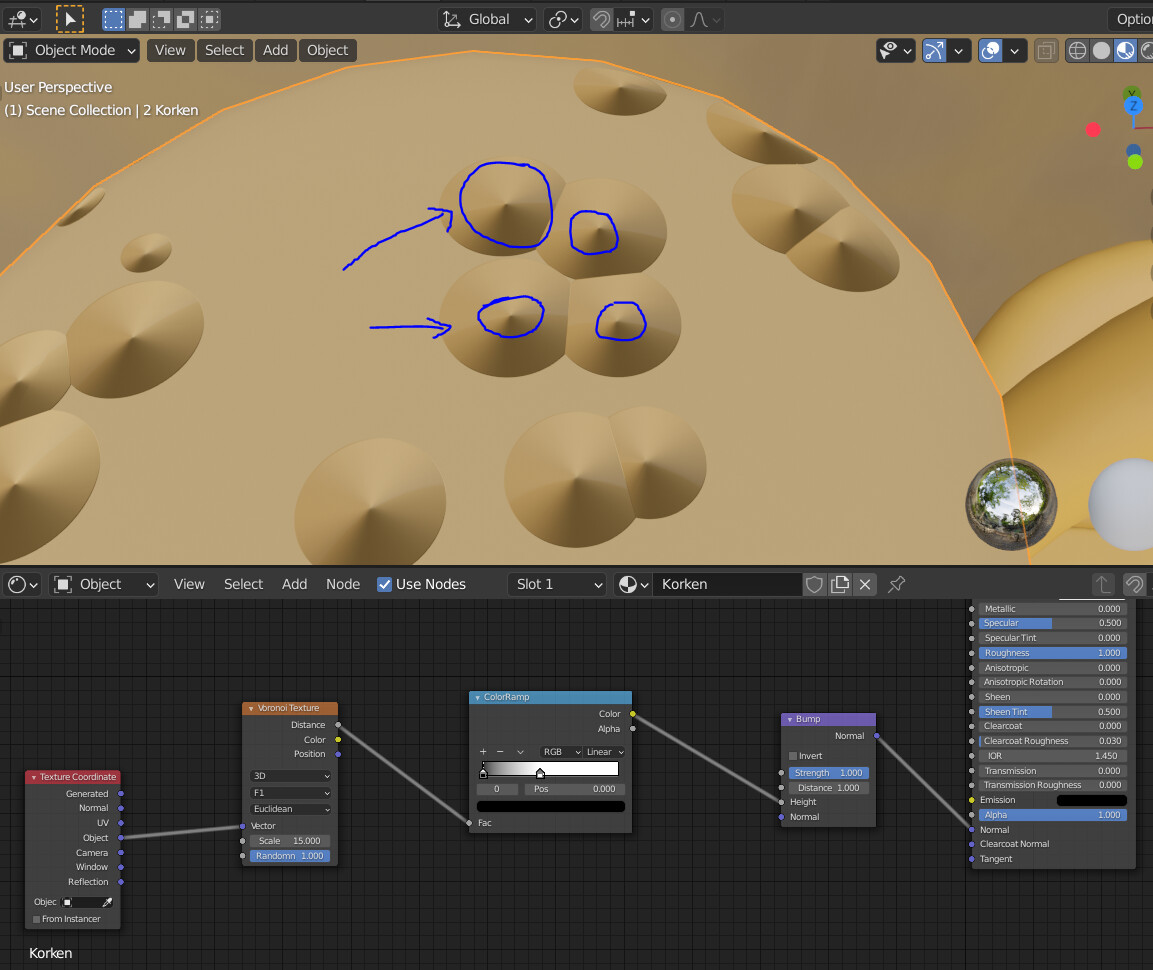Image resolution: width=1153 pixels, height=970 pixels.
Task: Unlink the Korken material with the X button
Action: [x=865, y=584]
